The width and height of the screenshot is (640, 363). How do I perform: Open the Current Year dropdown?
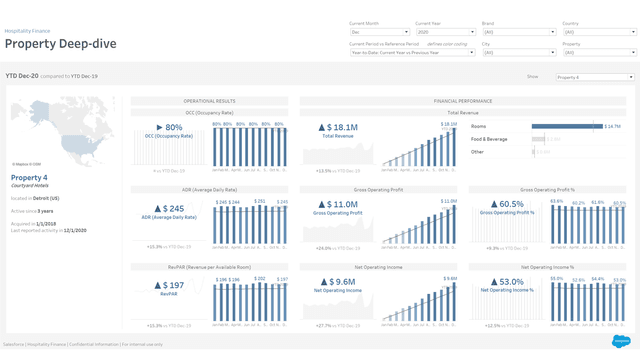pos(446,32)
